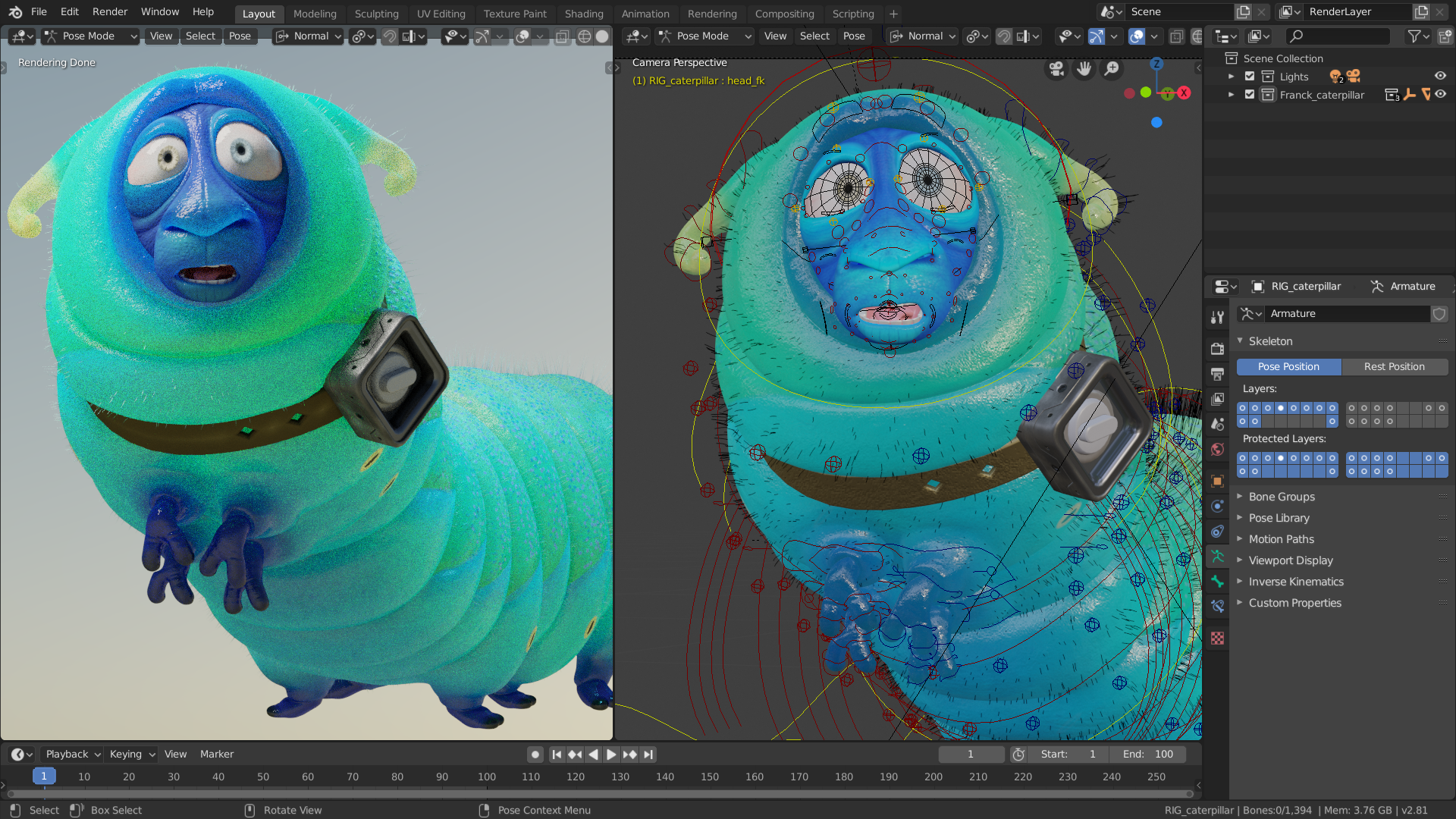
Task: Click the Rest Position button
Action: [x=1394, y=367]
